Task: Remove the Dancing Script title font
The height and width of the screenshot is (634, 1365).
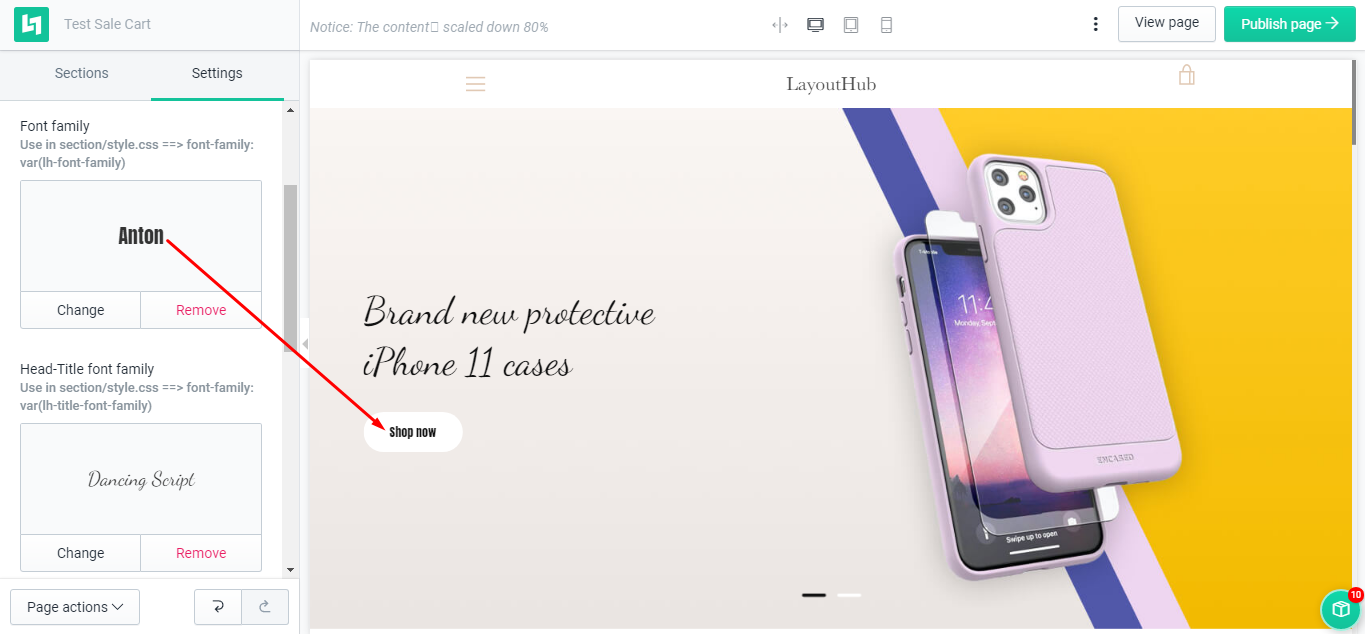Action: pyautogui.click(x=201, y=553)
